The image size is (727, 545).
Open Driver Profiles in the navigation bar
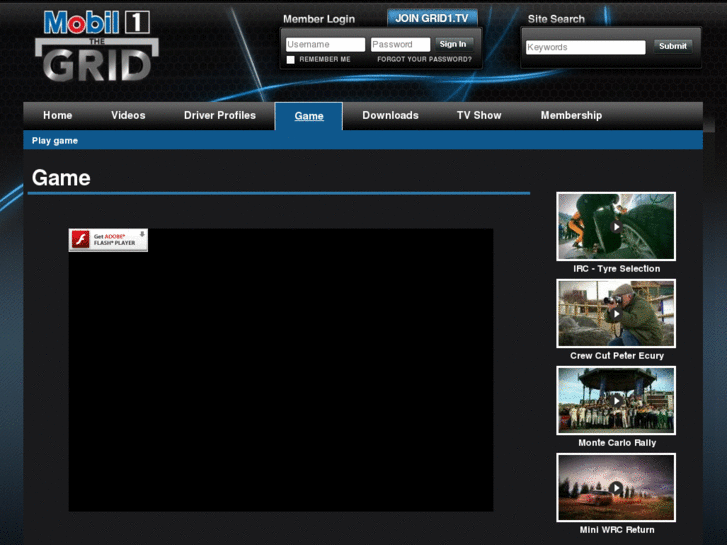[x=220, y=115]
